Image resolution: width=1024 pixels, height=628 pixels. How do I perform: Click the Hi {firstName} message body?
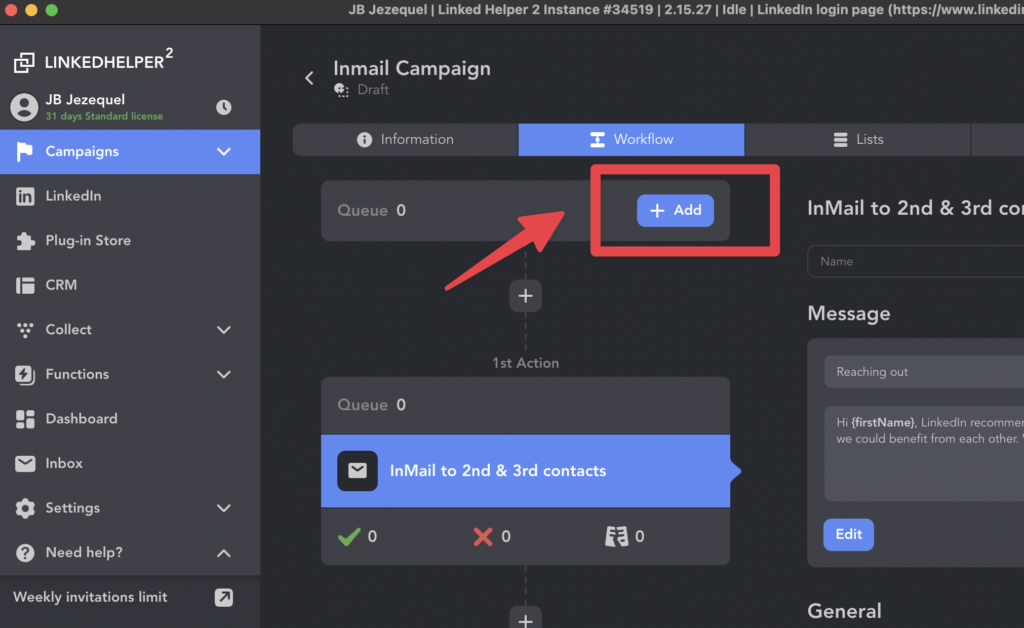point(924,453)
